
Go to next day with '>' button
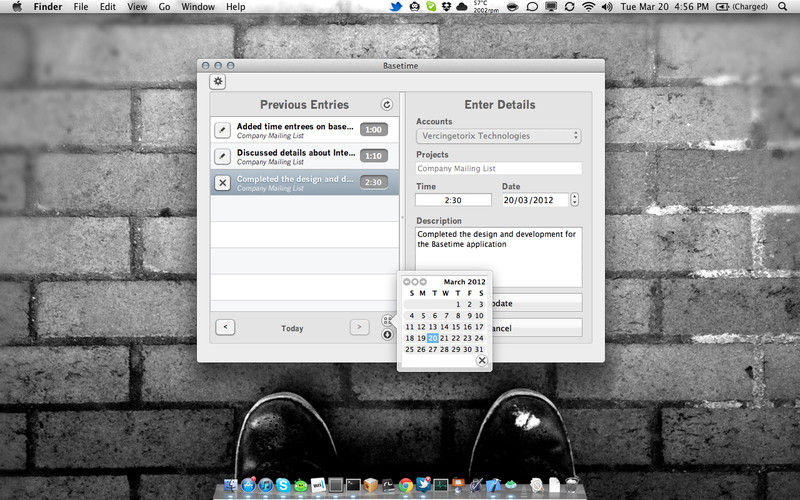[359, 327]
